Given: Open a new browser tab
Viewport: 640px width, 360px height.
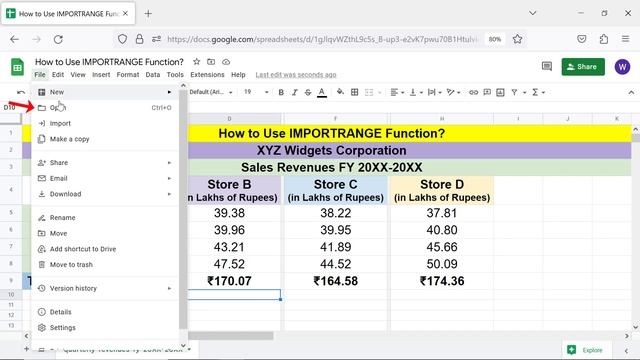Looking at the screenshot, I should (148, 13).
